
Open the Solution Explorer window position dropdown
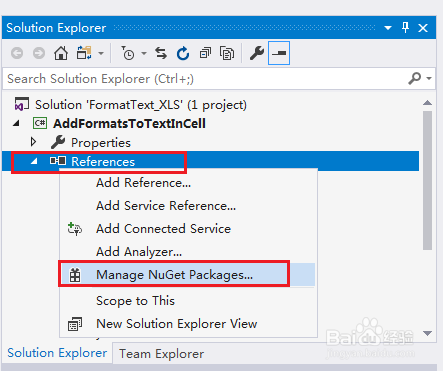coord(388,28)
